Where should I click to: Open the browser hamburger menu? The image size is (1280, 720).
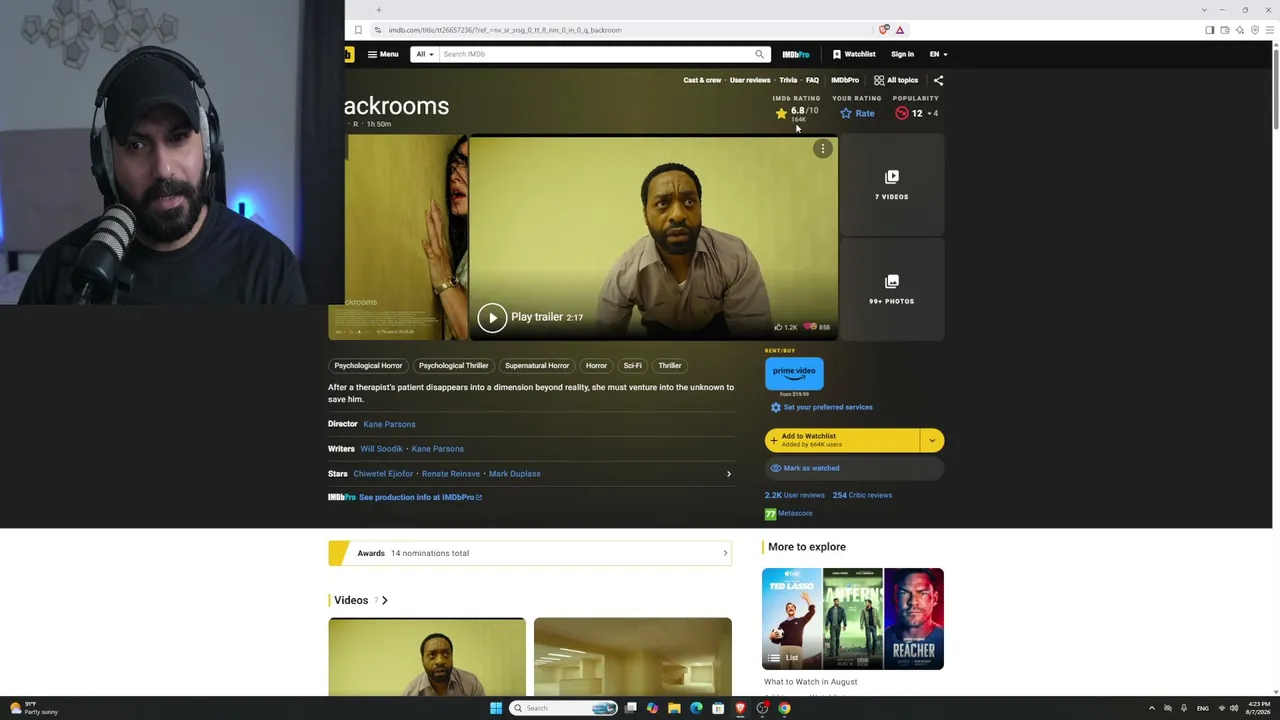[x=1270, y=30]
